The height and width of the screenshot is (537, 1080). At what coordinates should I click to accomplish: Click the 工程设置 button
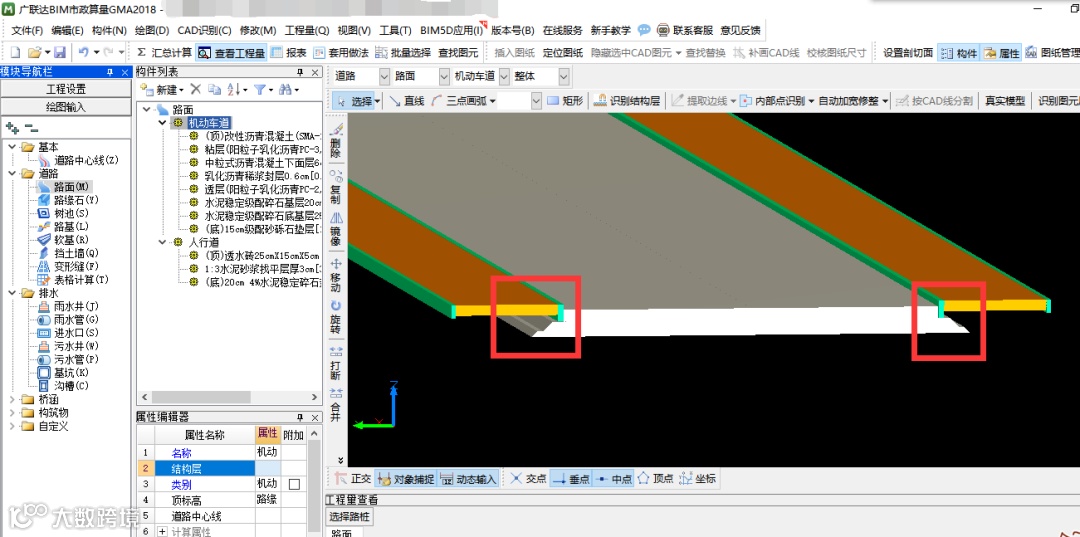(66, 89)
